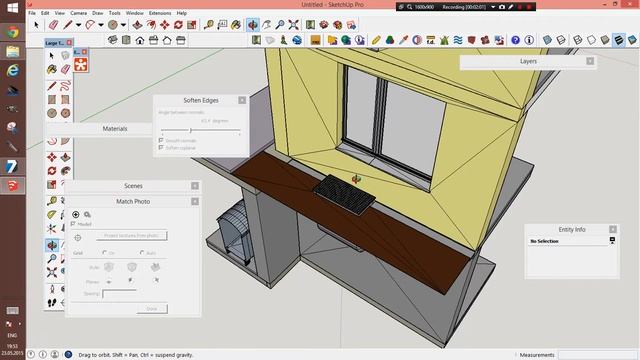This screenshot has height=360, width=640.
Task: Expand the Materials panel title bar
Action: click(100, 129)
